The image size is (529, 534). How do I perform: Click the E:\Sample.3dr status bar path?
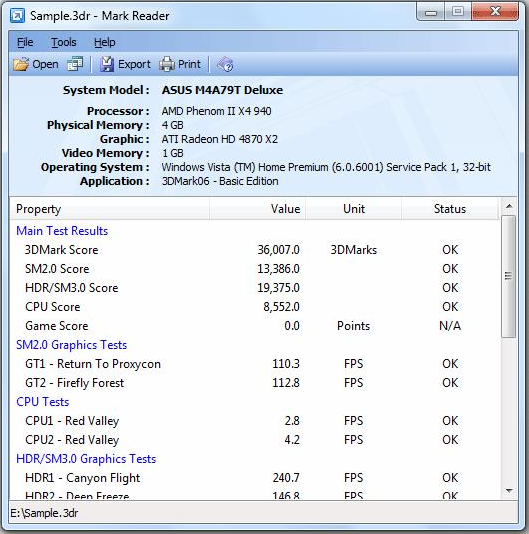coord(44,513)
